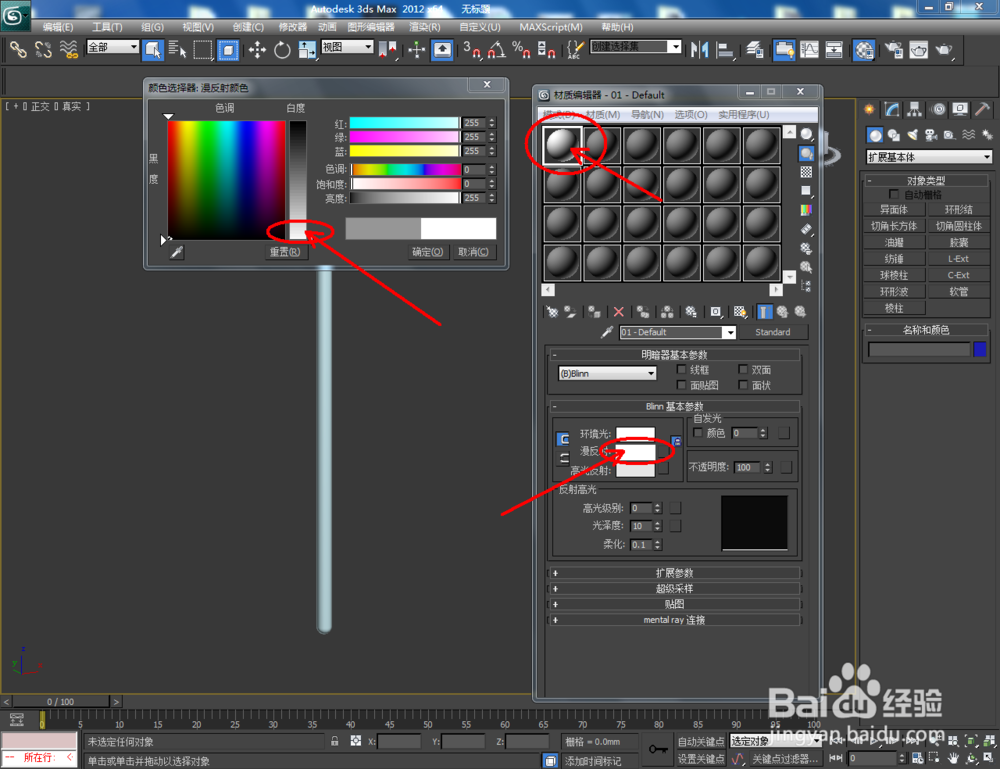Toggle the 3D Snaps icon

point(472,50)
